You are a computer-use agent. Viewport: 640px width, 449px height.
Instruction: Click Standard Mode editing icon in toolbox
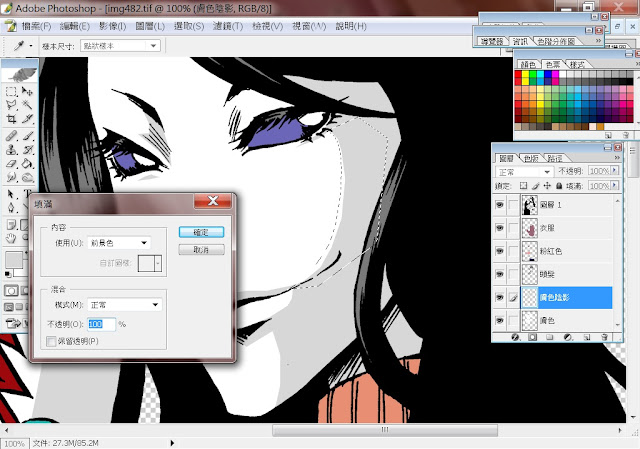11,291
